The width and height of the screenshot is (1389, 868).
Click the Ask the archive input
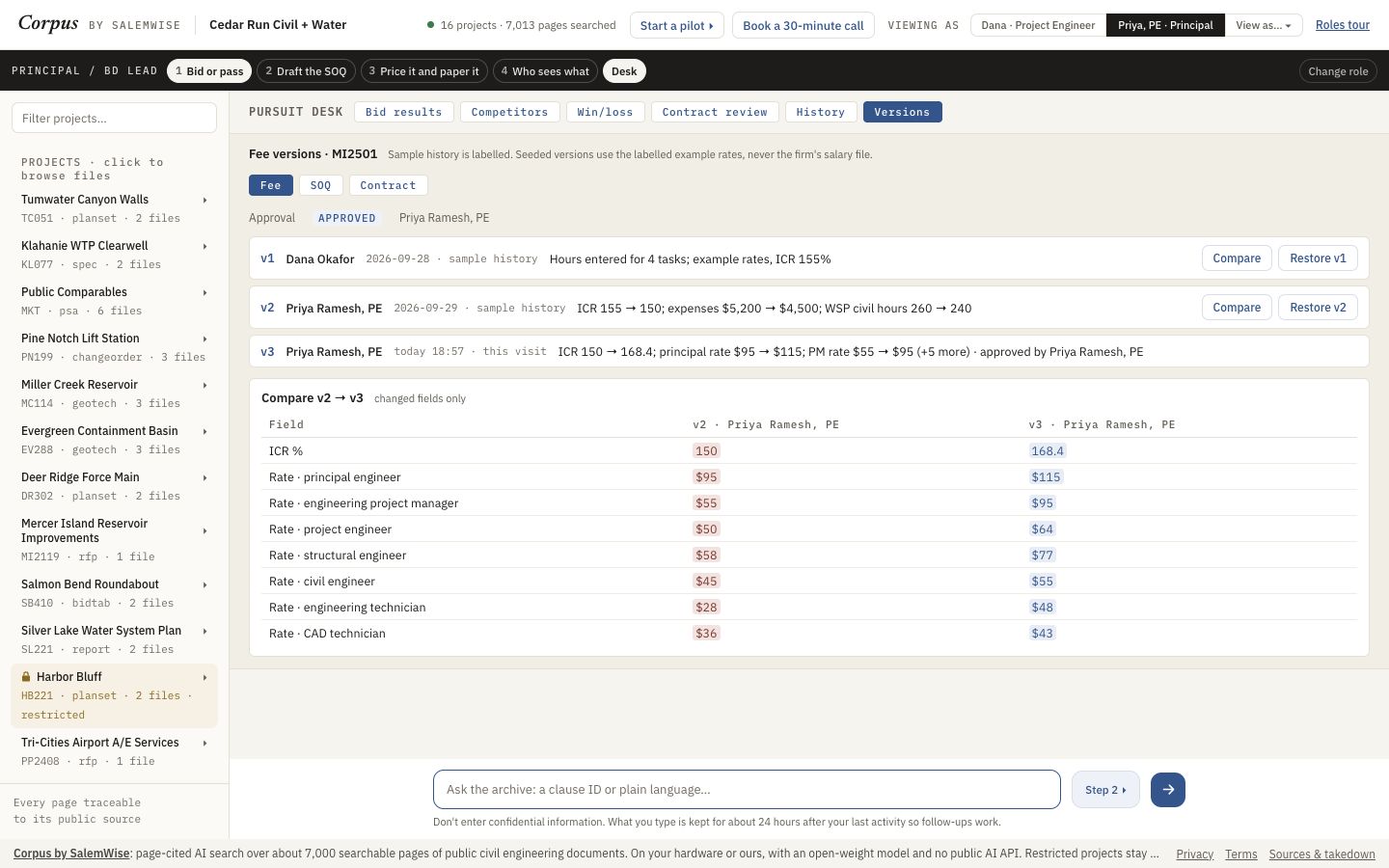click(747, 790)
